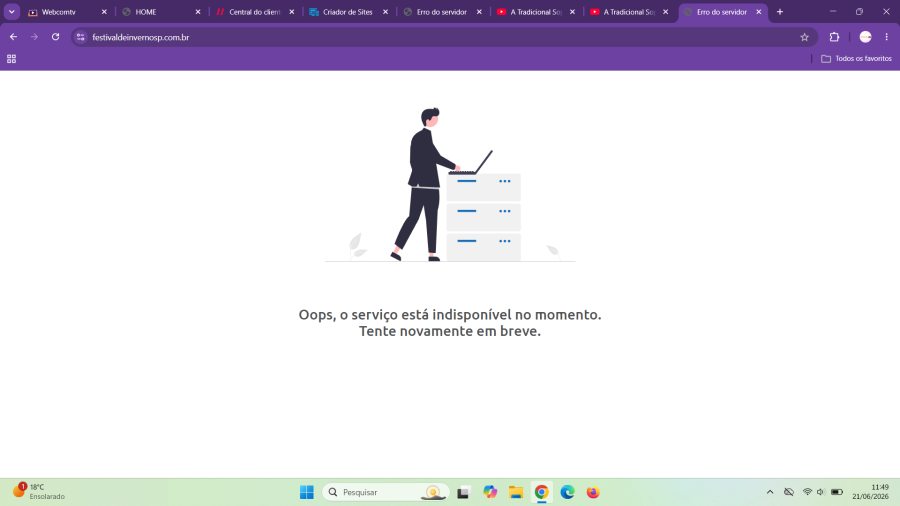900x506 pixels.
Task: Open the Extensions puzzle icon
Action: point(834,37)
